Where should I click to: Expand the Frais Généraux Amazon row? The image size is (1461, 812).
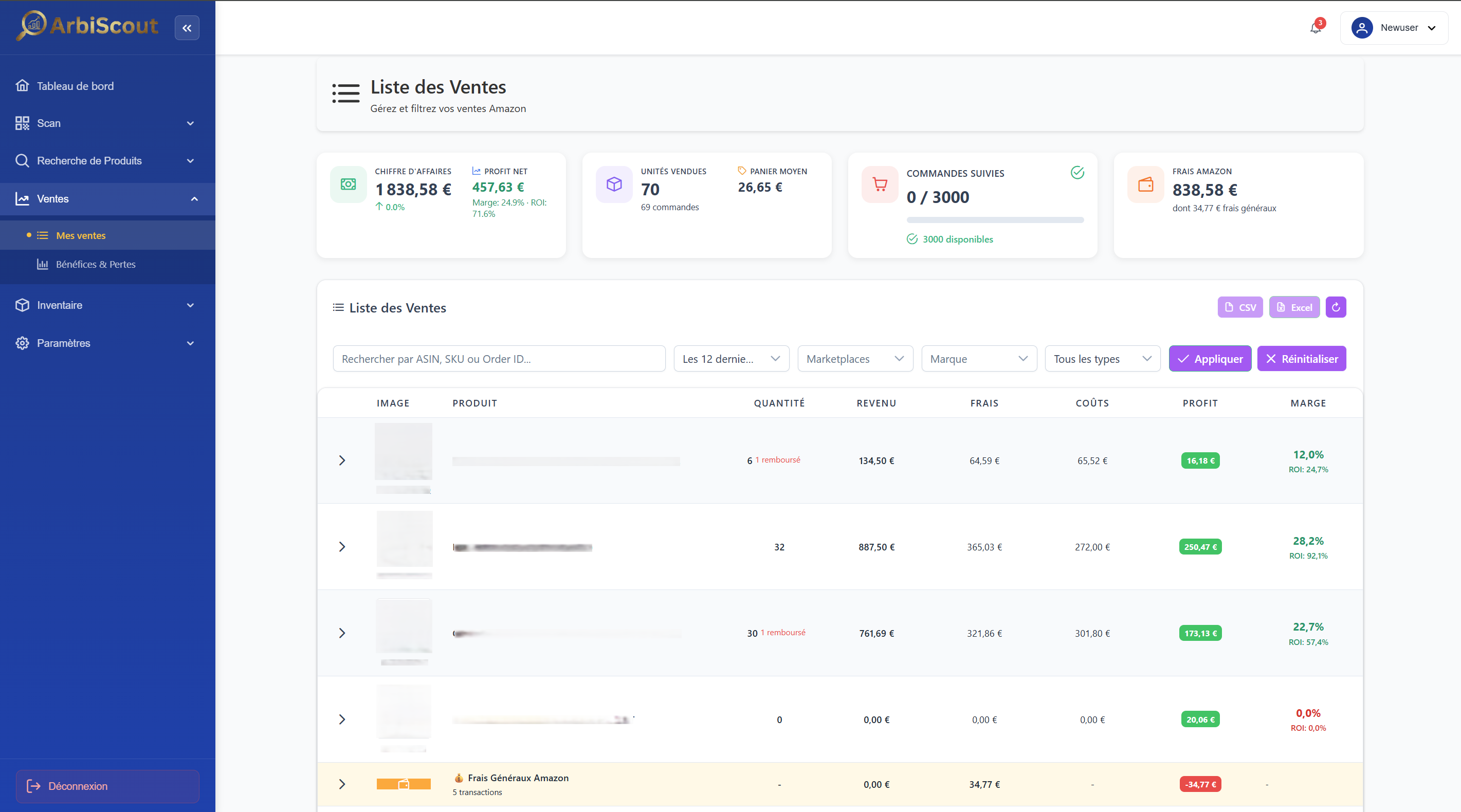tap(342, 784)
